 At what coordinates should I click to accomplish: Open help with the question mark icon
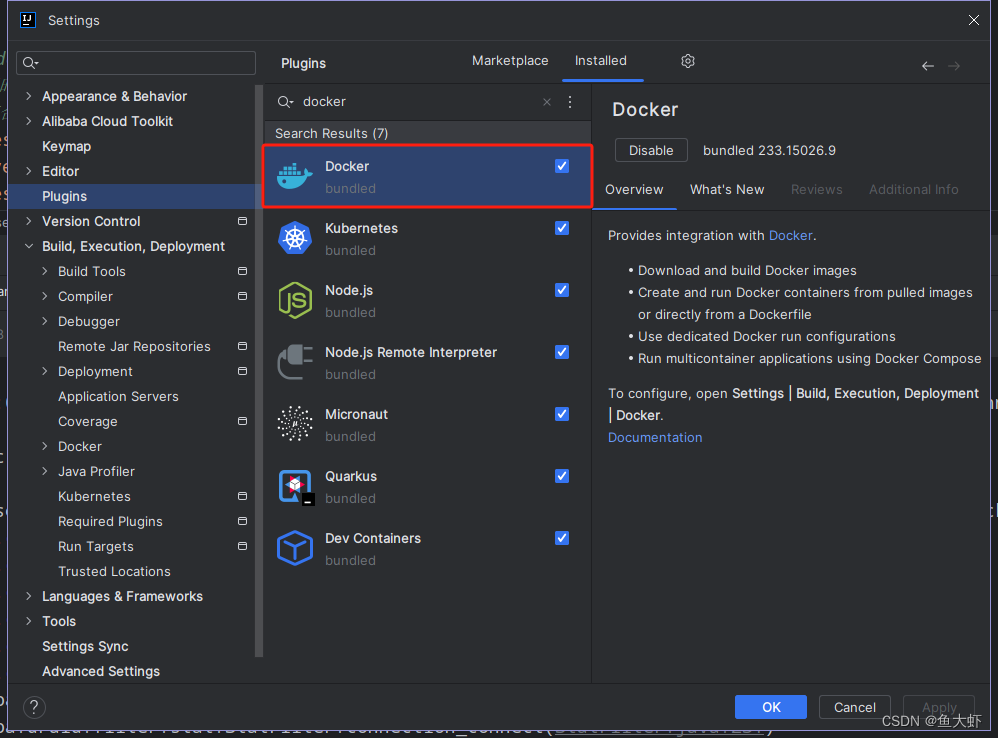pos(34,707)
